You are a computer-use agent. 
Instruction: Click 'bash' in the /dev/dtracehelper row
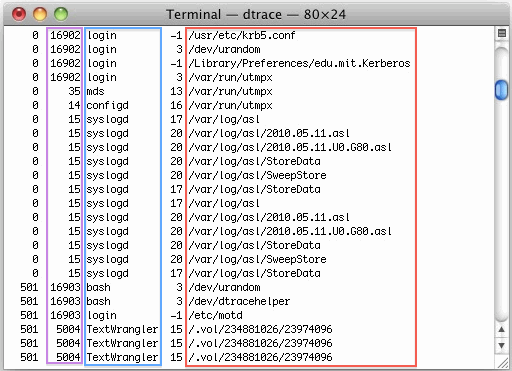point(98,301)
